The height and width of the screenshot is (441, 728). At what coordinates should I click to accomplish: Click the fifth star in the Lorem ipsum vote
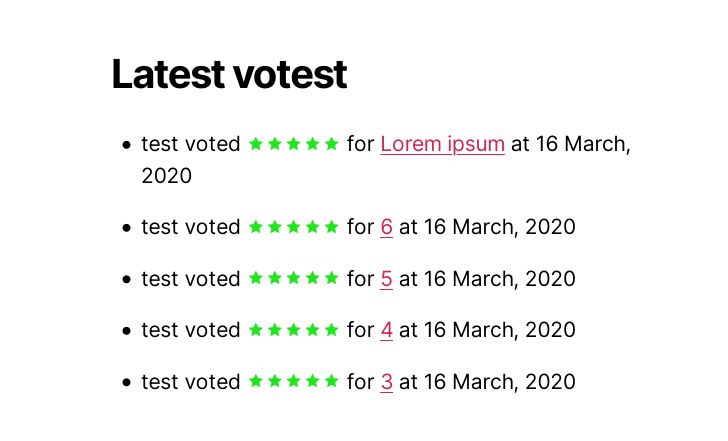[332, 144]
